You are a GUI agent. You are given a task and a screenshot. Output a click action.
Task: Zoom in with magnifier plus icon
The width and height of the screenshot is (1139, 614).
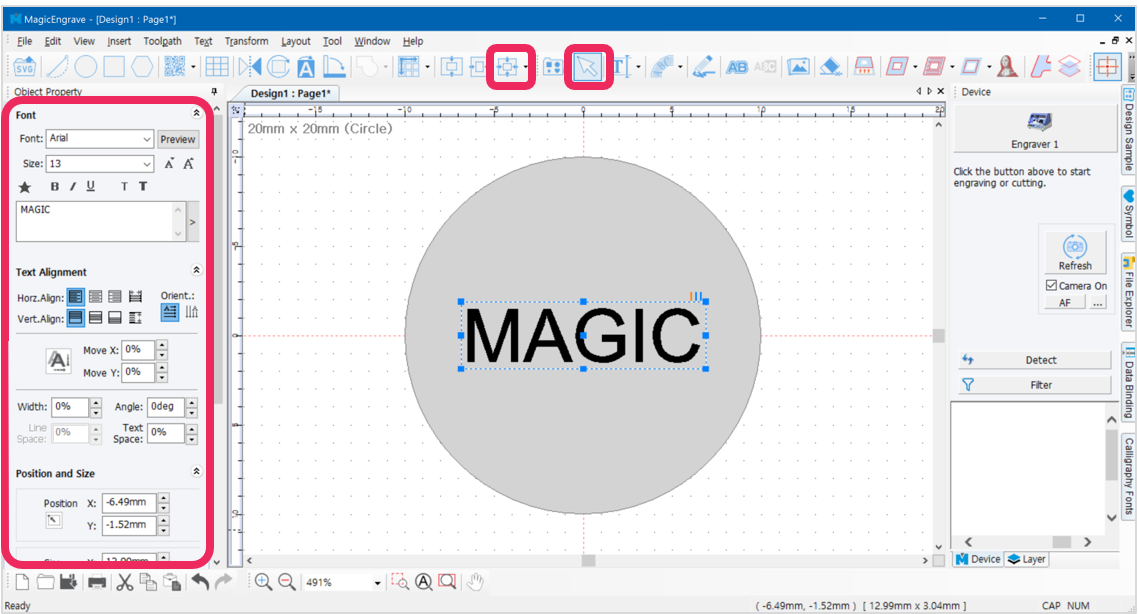(263, 581)
